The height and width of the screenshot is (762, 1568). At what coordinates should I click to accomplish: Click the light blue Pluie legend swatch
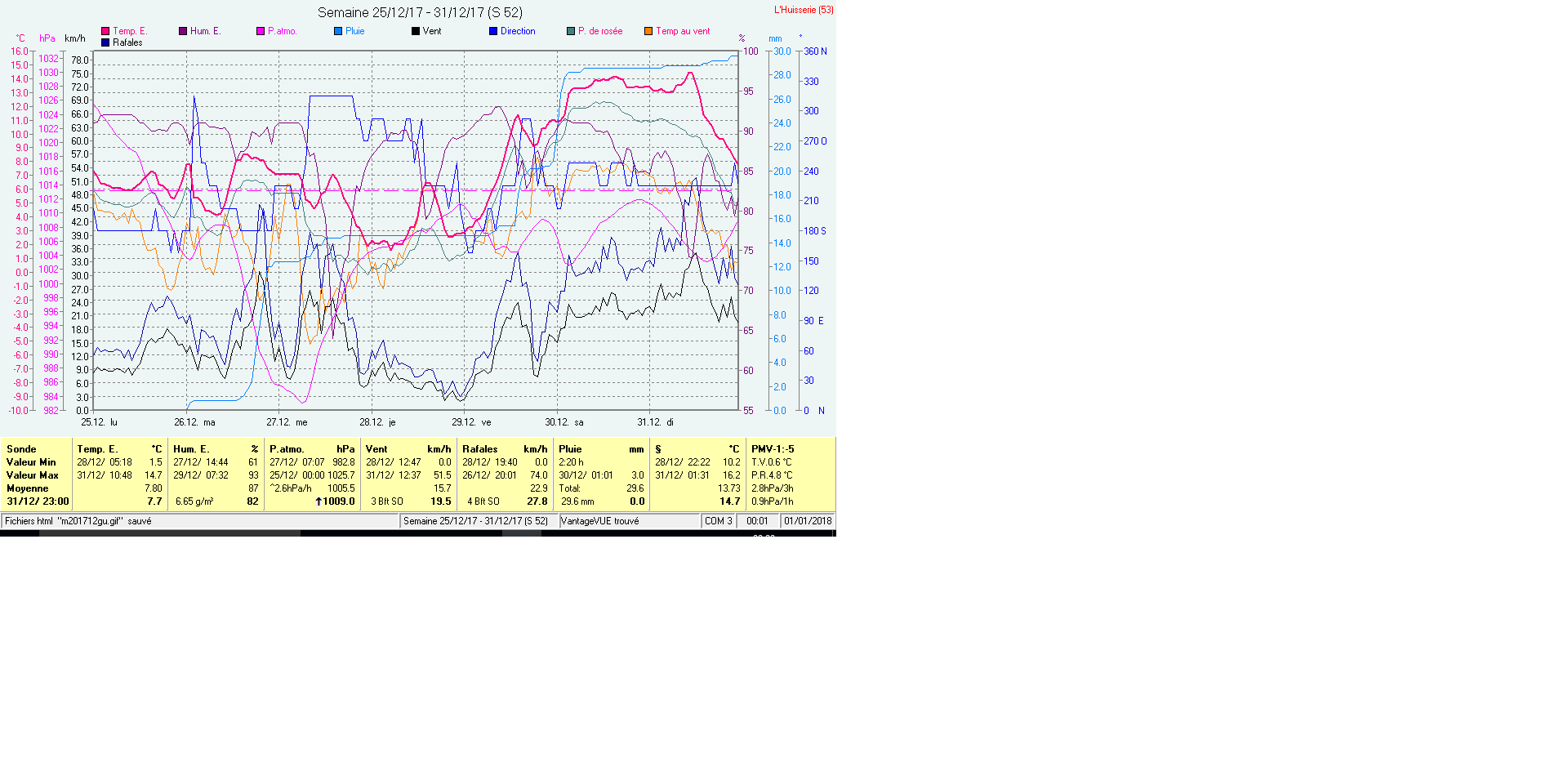tap(338, 31)
